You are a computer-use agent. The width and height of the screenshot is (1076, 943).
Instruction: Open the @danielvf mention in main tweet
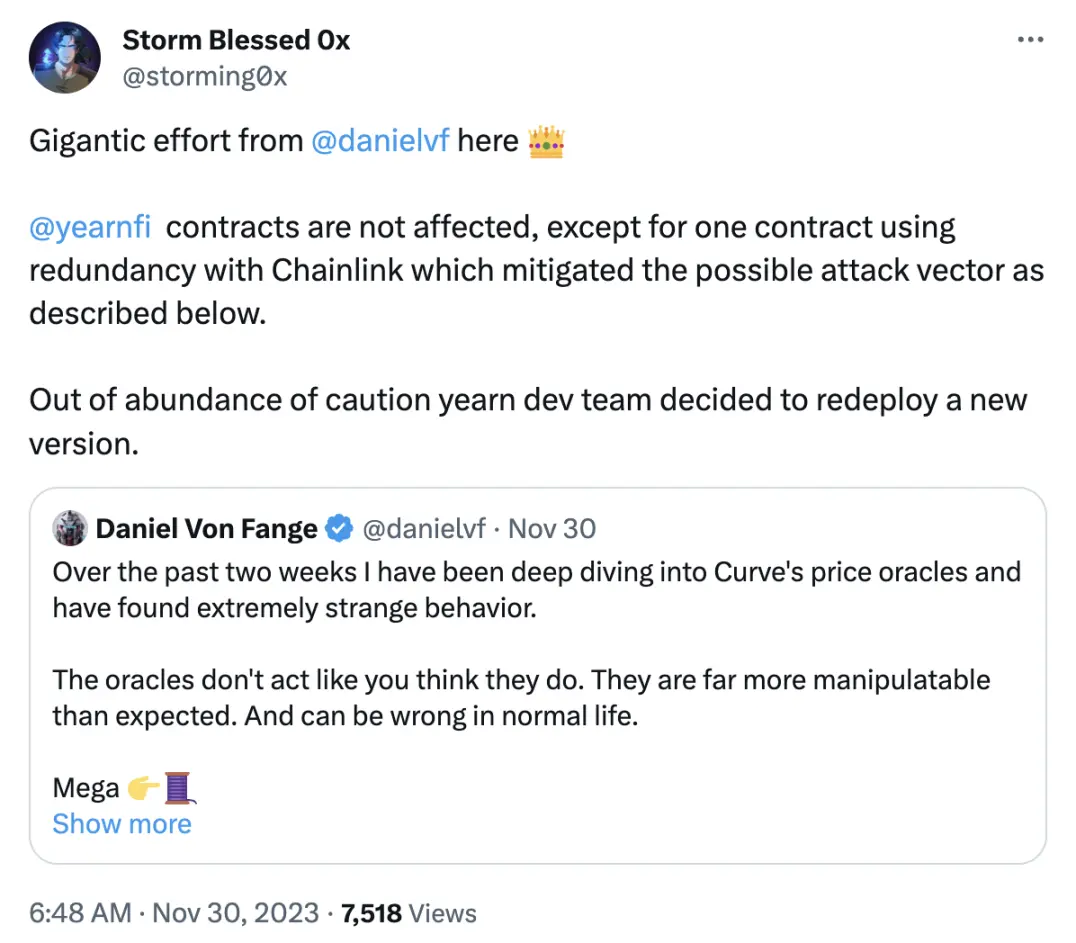[380, 141]
